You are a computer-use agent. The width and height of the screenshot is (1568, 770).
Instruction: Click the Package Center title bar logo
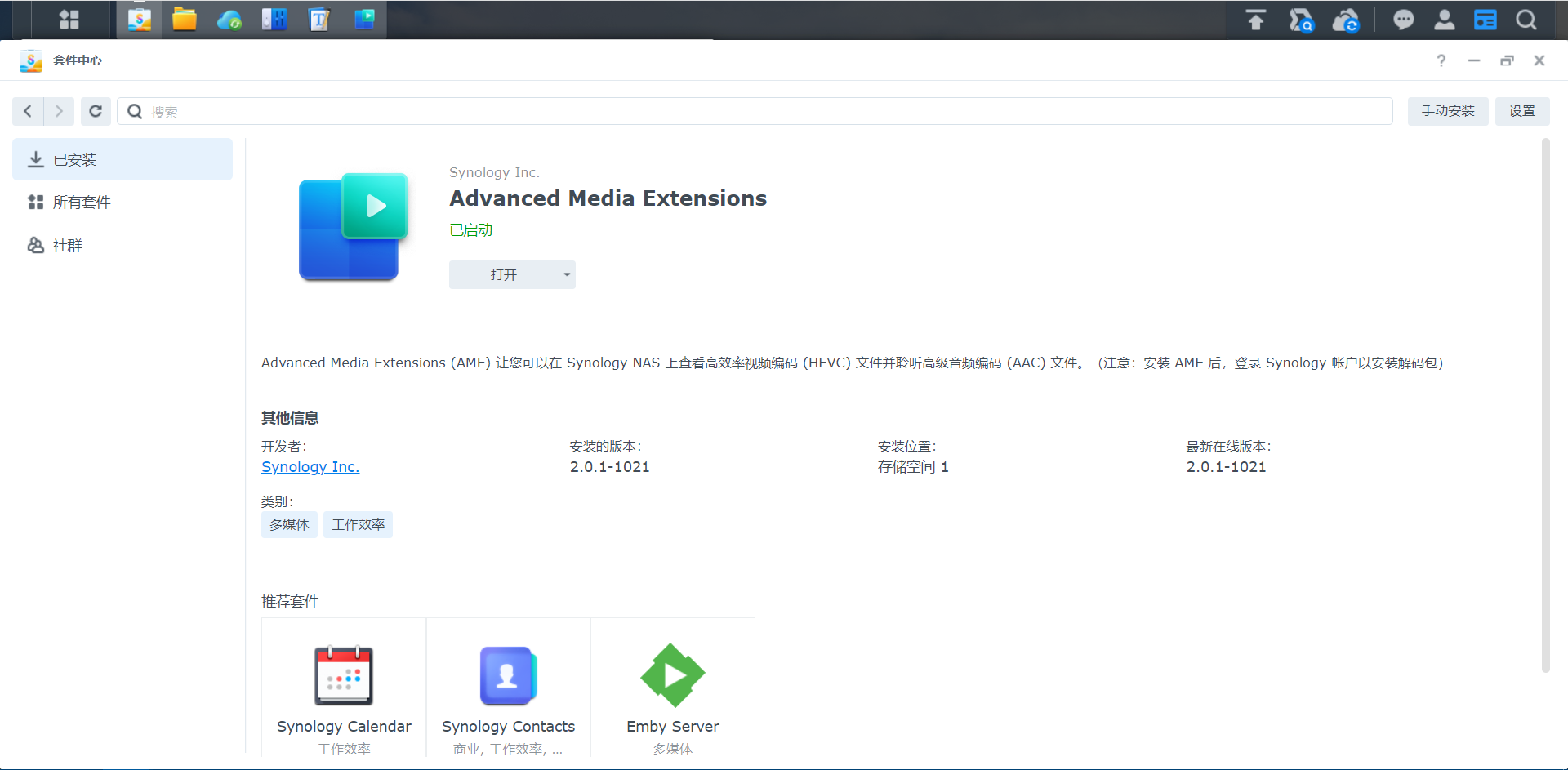31,60
